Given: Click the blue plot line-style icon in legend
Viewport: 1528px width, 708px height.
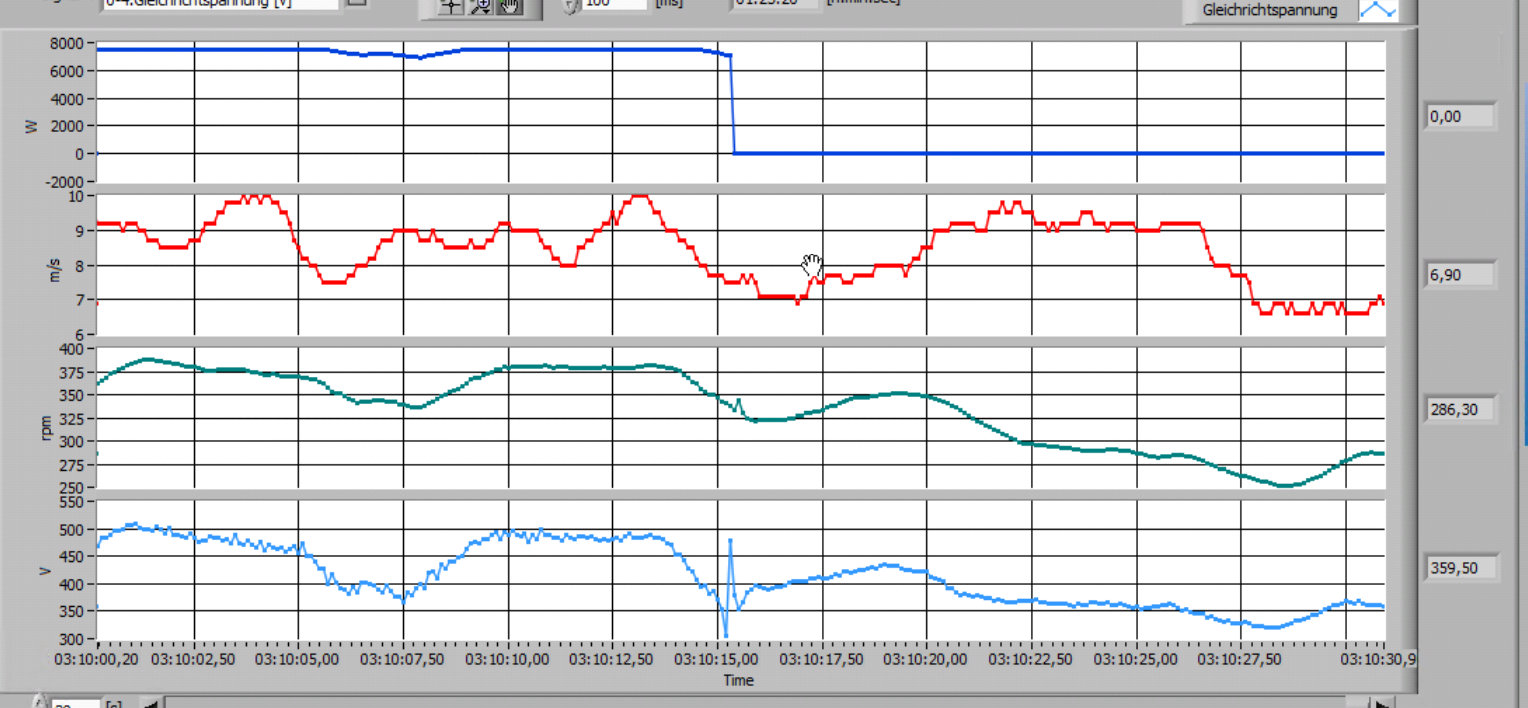Looking at the screenshot, I should click(x=1376, y=9).
